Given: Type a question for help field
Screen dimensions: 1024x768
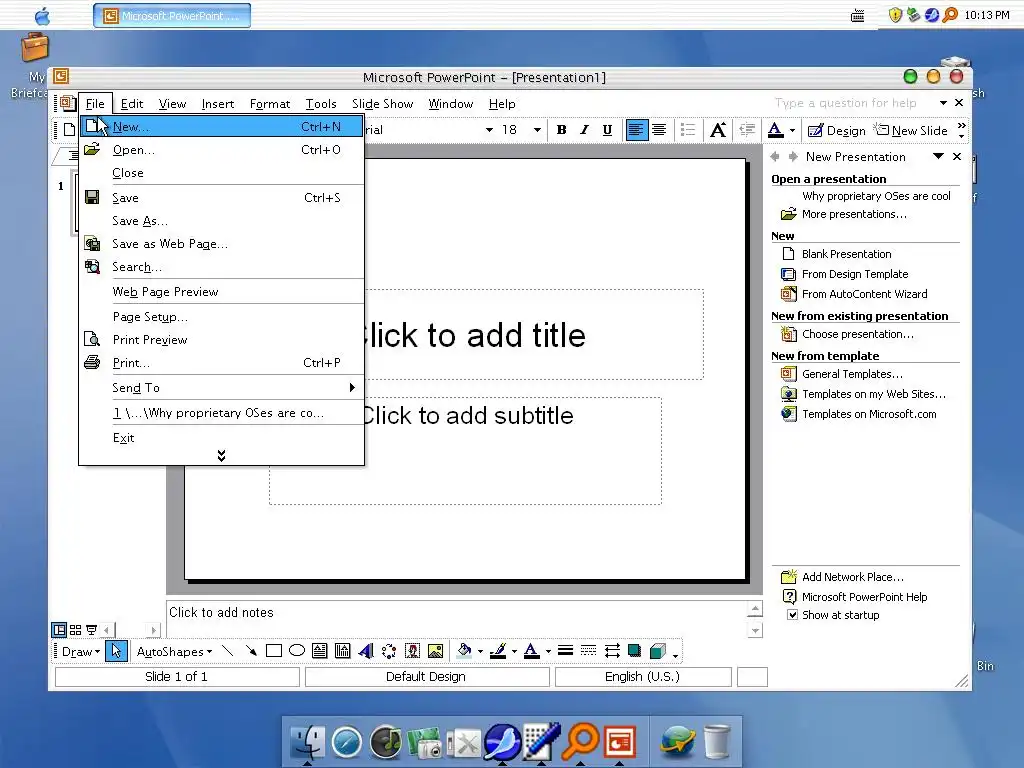Looking at the screenshot, I should point(846,103).
